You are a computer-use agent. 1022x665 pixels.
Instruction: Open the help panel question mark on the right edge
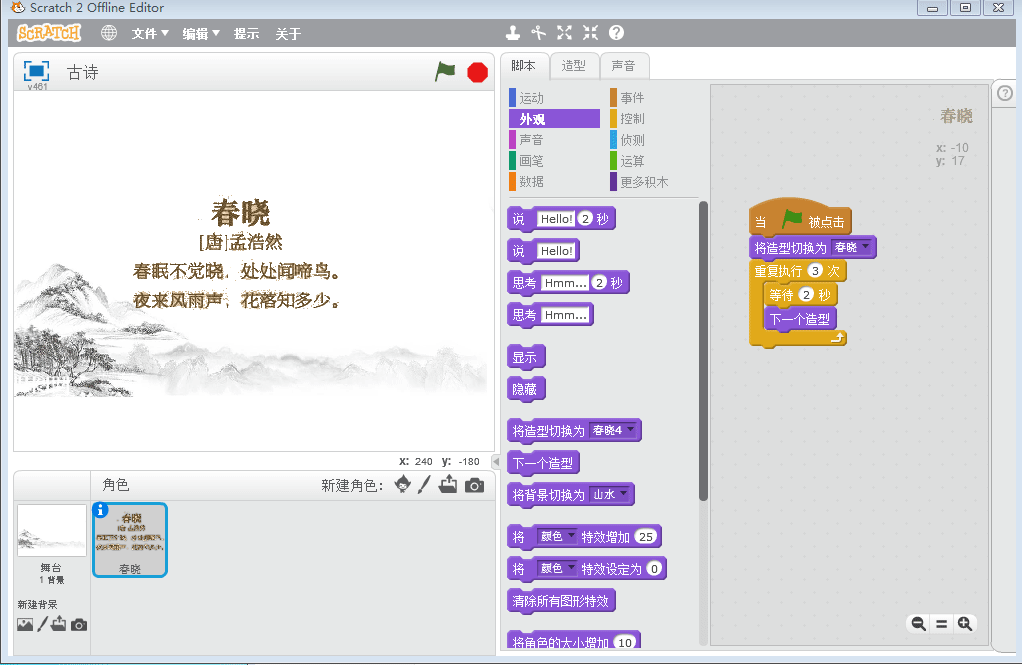1005,93
